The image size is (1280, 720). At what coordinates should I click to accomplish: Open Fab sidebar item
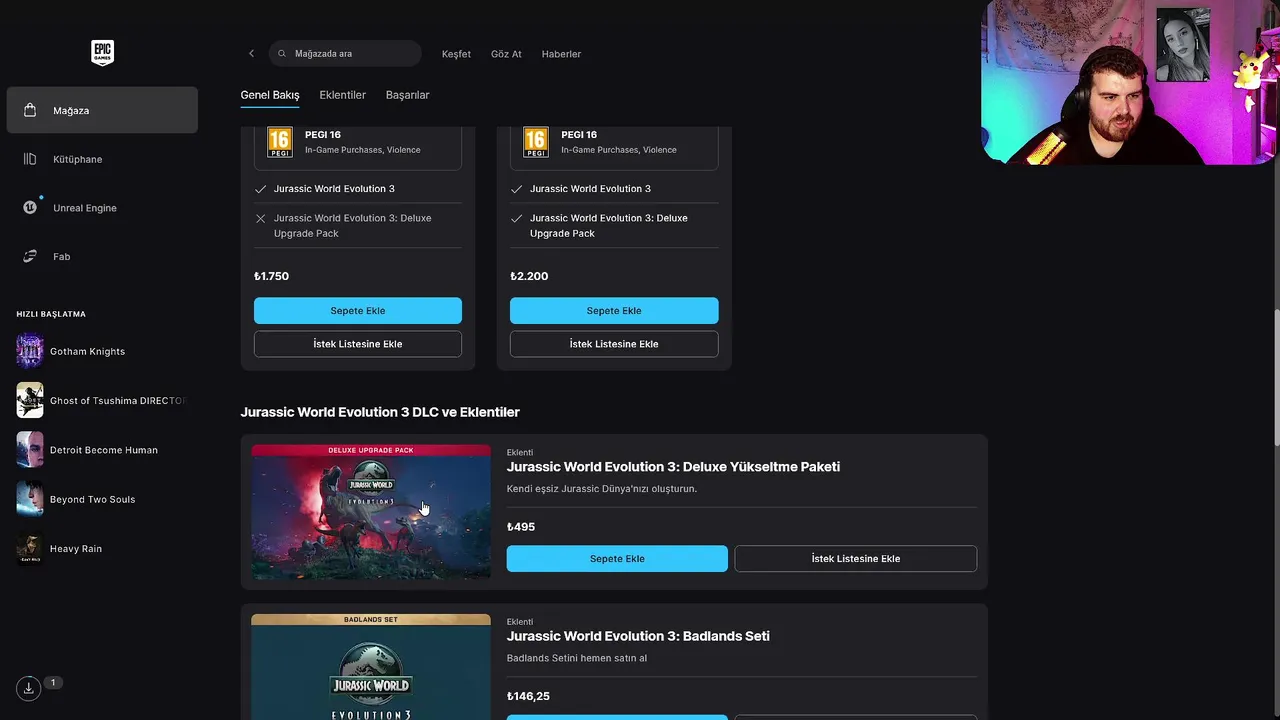click(x=102, y=256)
